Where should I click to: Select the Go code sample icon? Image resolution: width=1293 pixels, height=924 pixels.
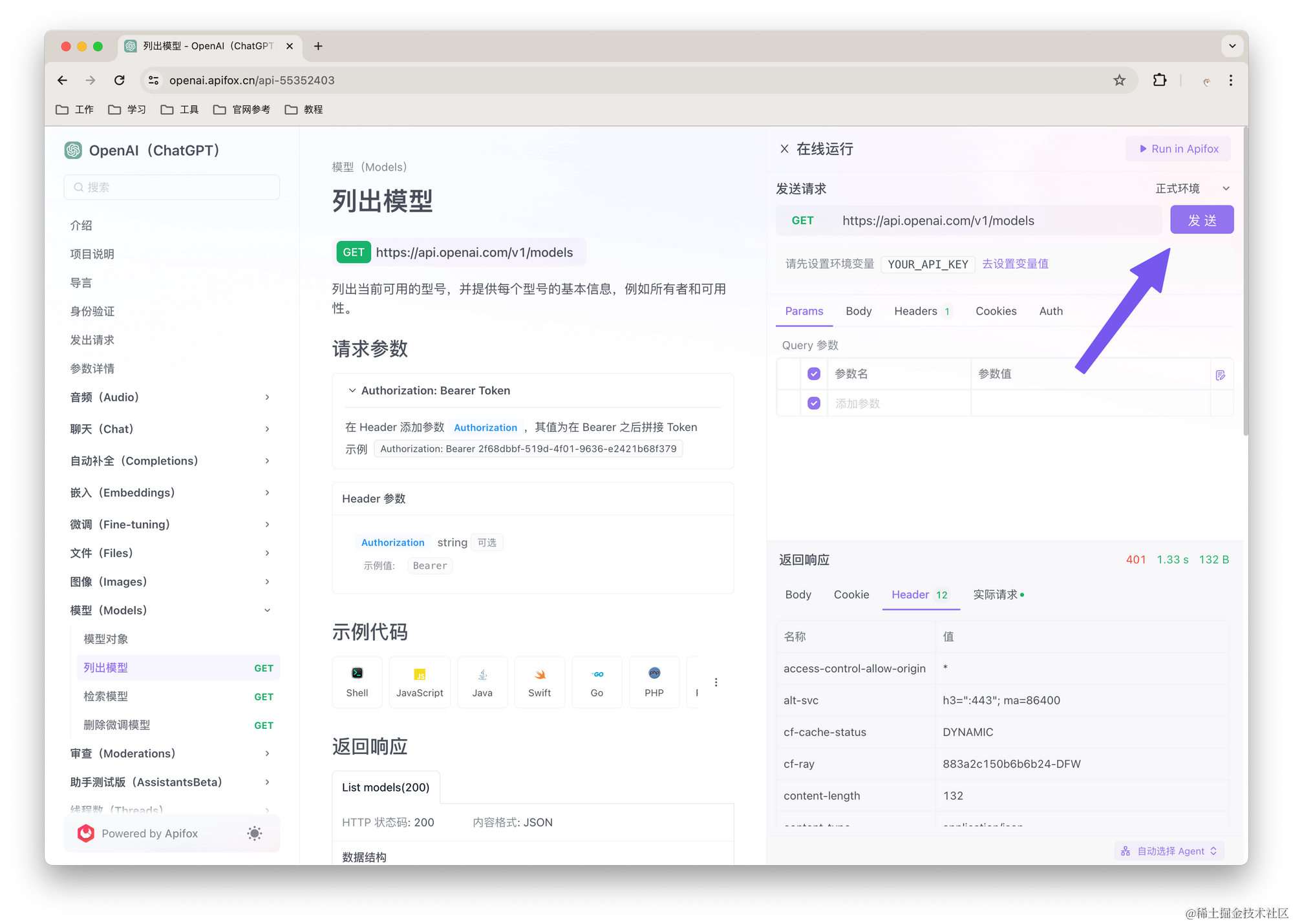(x=597, y=682)
